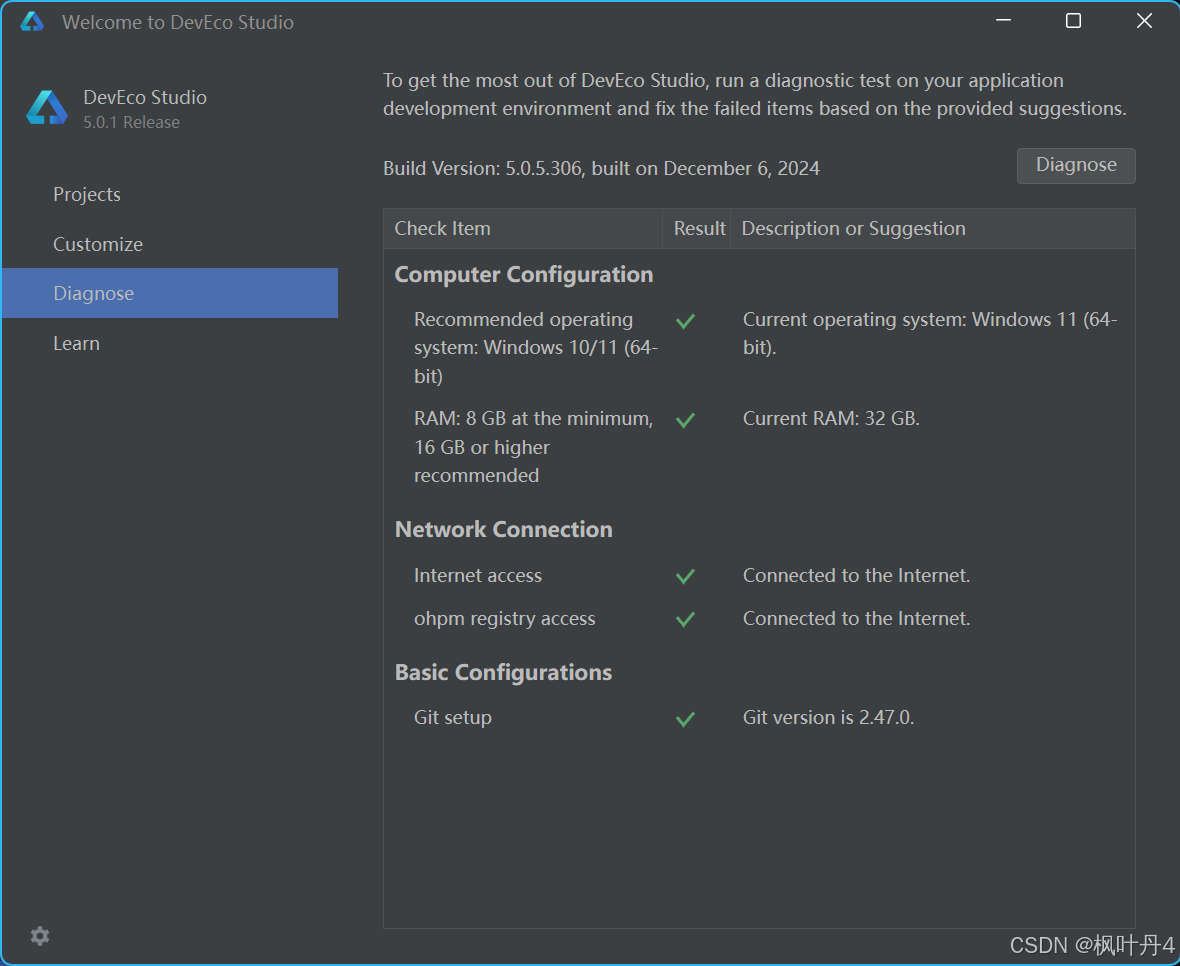
Task: Open the Projects tab
Action: click(87, 194)
